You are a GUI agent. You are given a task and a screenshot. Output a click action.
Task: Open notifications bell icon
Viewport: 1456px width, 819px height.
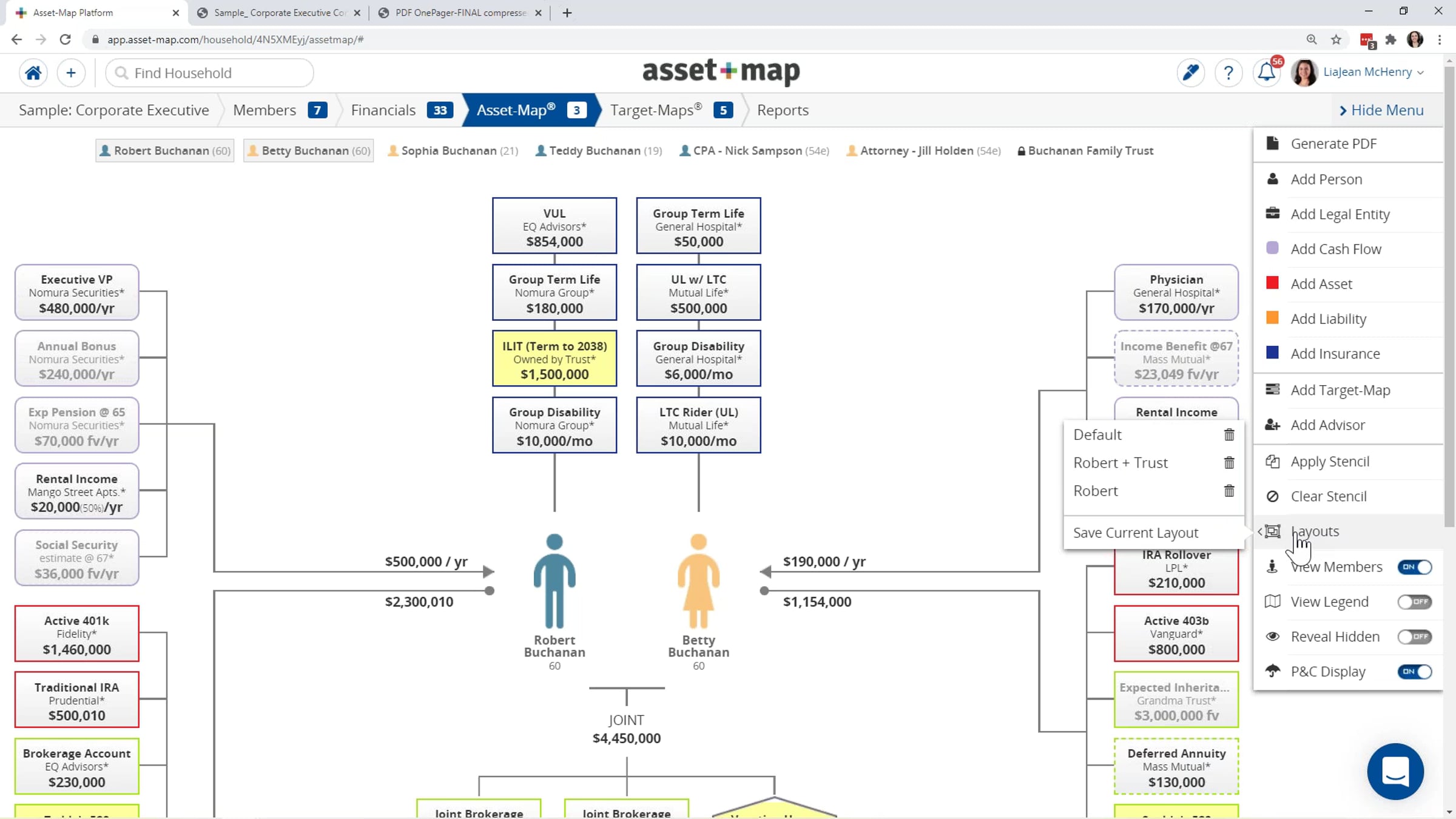point(1267,73)
